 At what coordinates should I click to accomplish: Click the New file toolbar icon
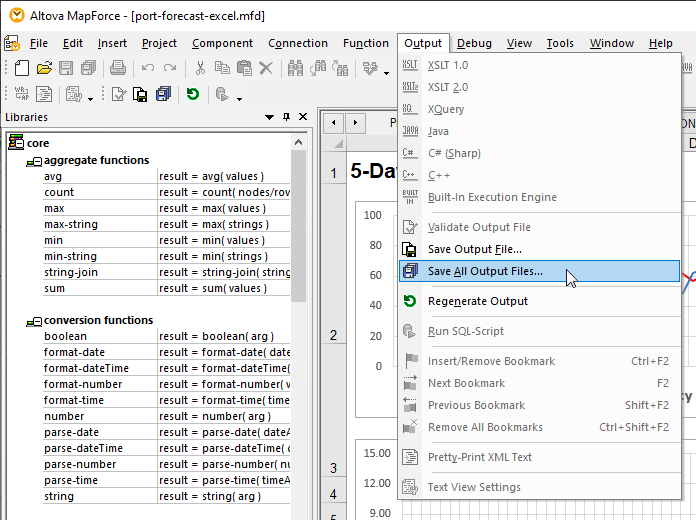click(x=22, y=69)
